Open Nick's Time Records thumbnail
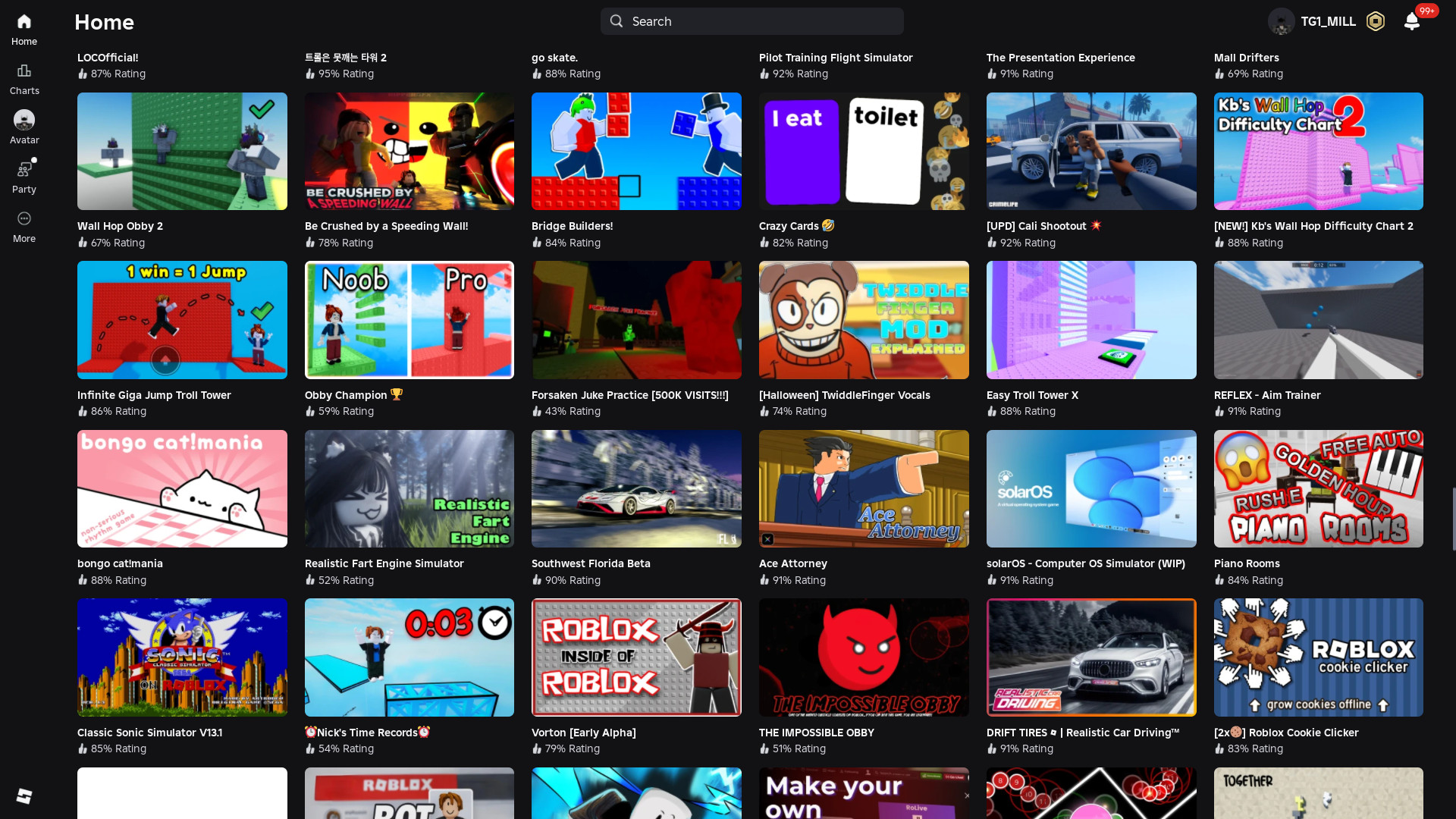Screen dimensions: 1456x819 point(409,657)
